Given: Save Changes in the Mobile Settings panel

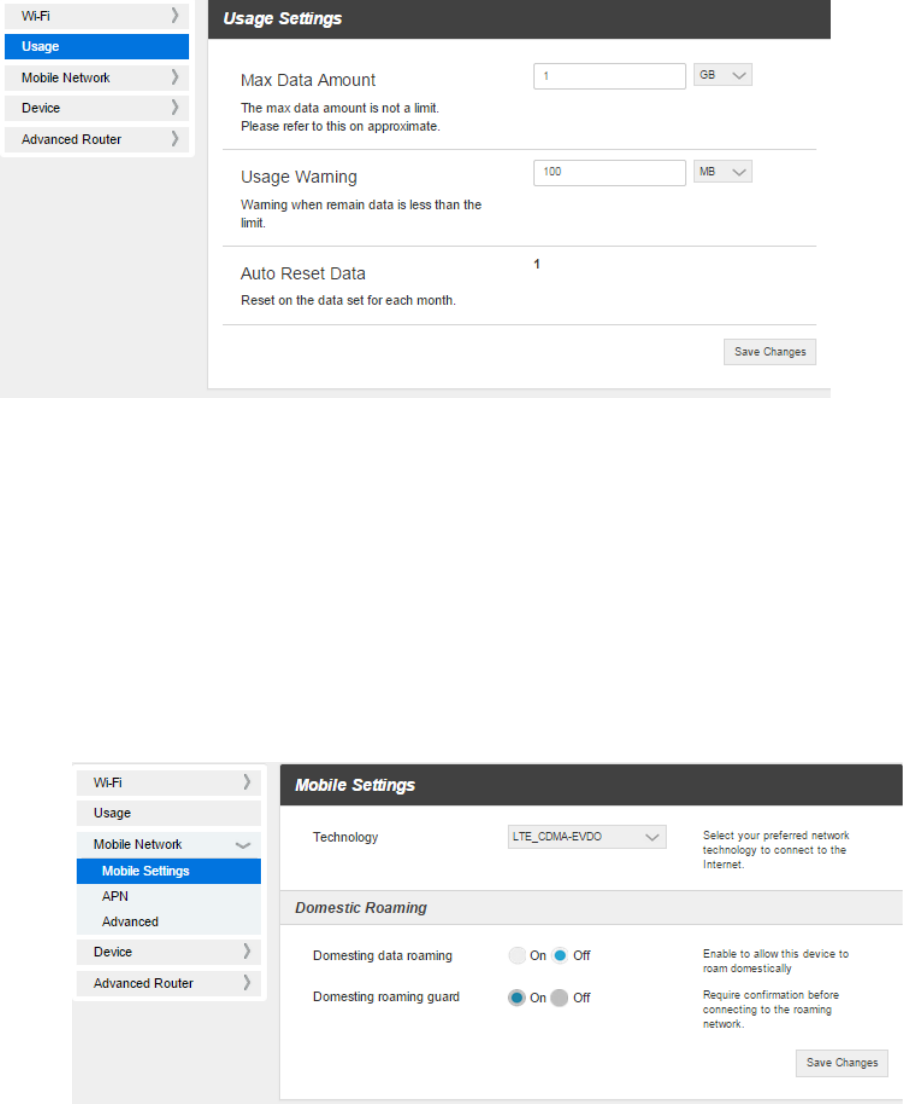Looking at the screenshot, I should (x=842, y=1062).
